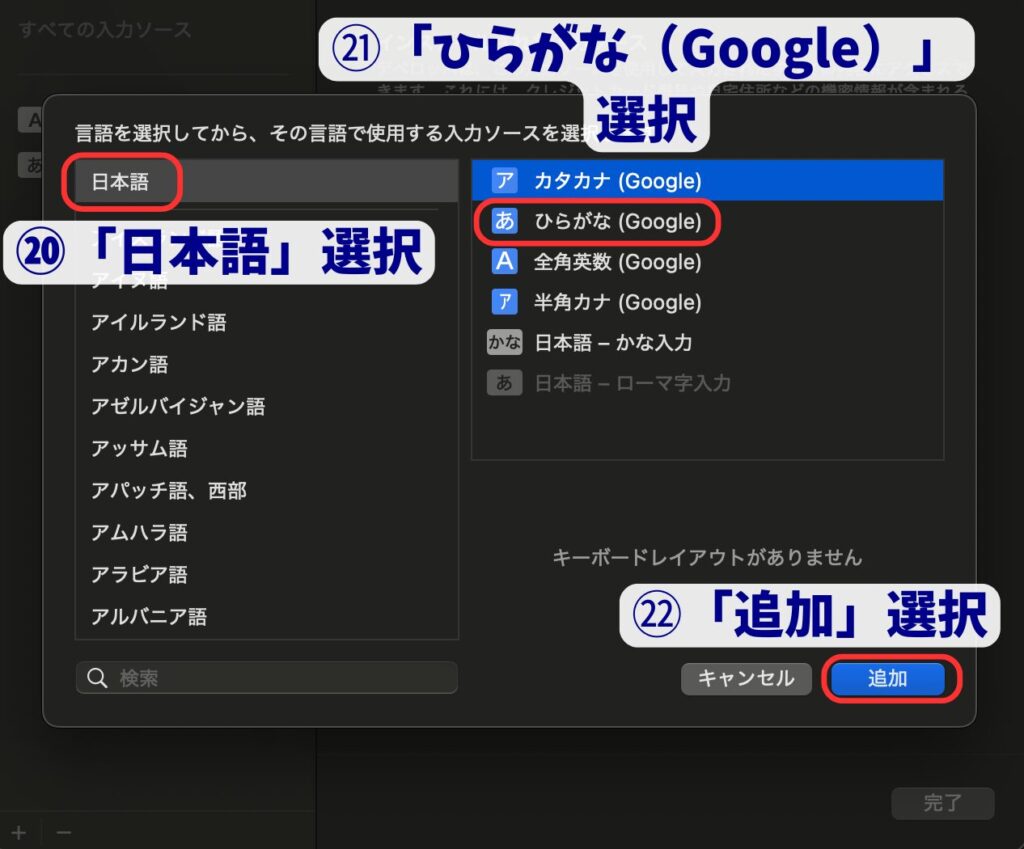Select アルバニア語 in the language list
The width and height of the screenshot is (1024, 849).
(266, 616)
